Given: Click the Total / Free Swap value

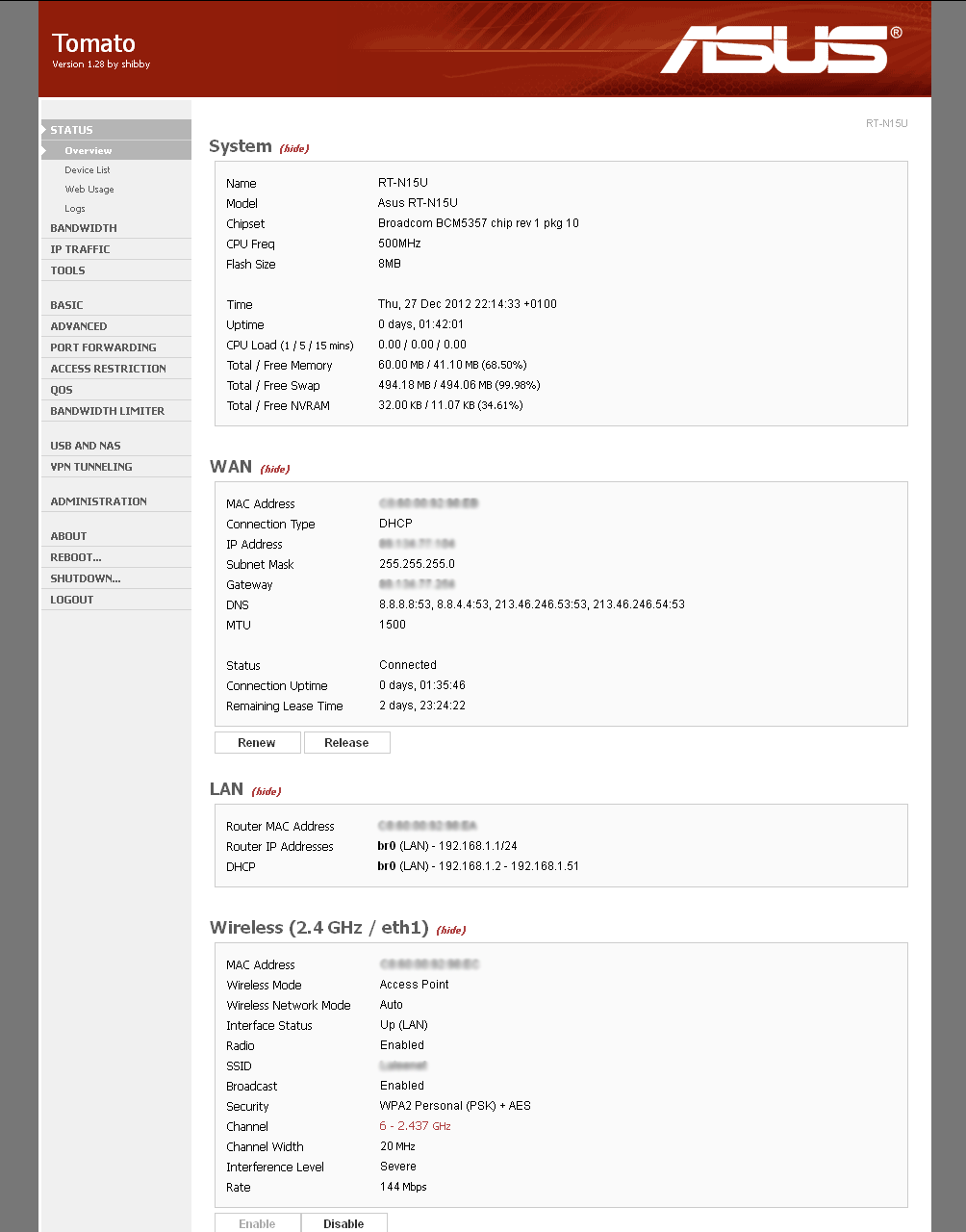Looking at the screenshot, I should 459,386.
